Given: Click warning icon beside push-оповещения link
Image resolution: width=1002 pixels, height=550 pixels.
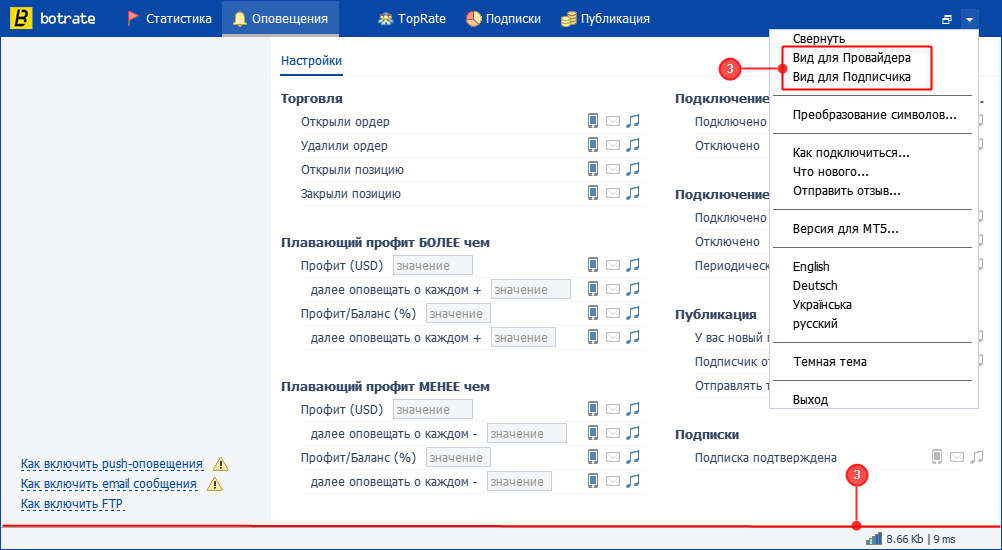Looking at the screenshot, I should [x=220, y=464].
